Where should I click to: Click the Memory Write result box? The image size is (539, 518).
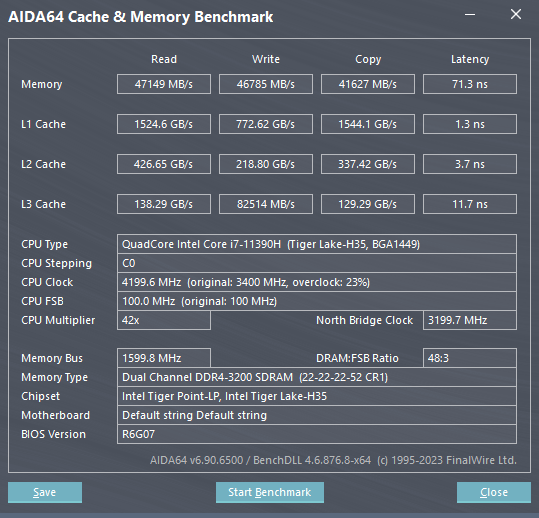click(266, 84)
